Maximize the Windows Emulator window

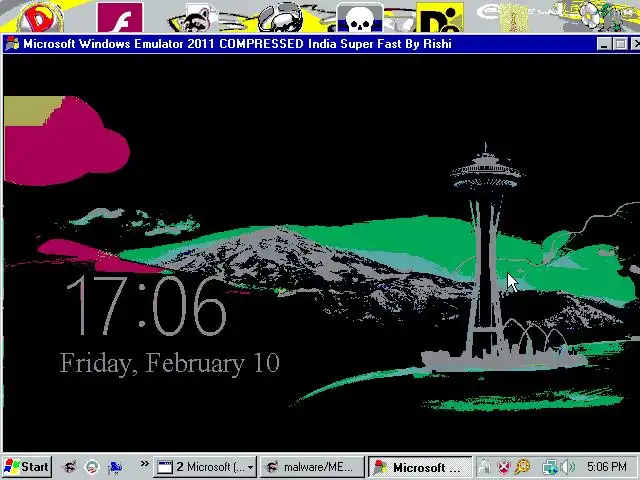click(x=620, y=44)
